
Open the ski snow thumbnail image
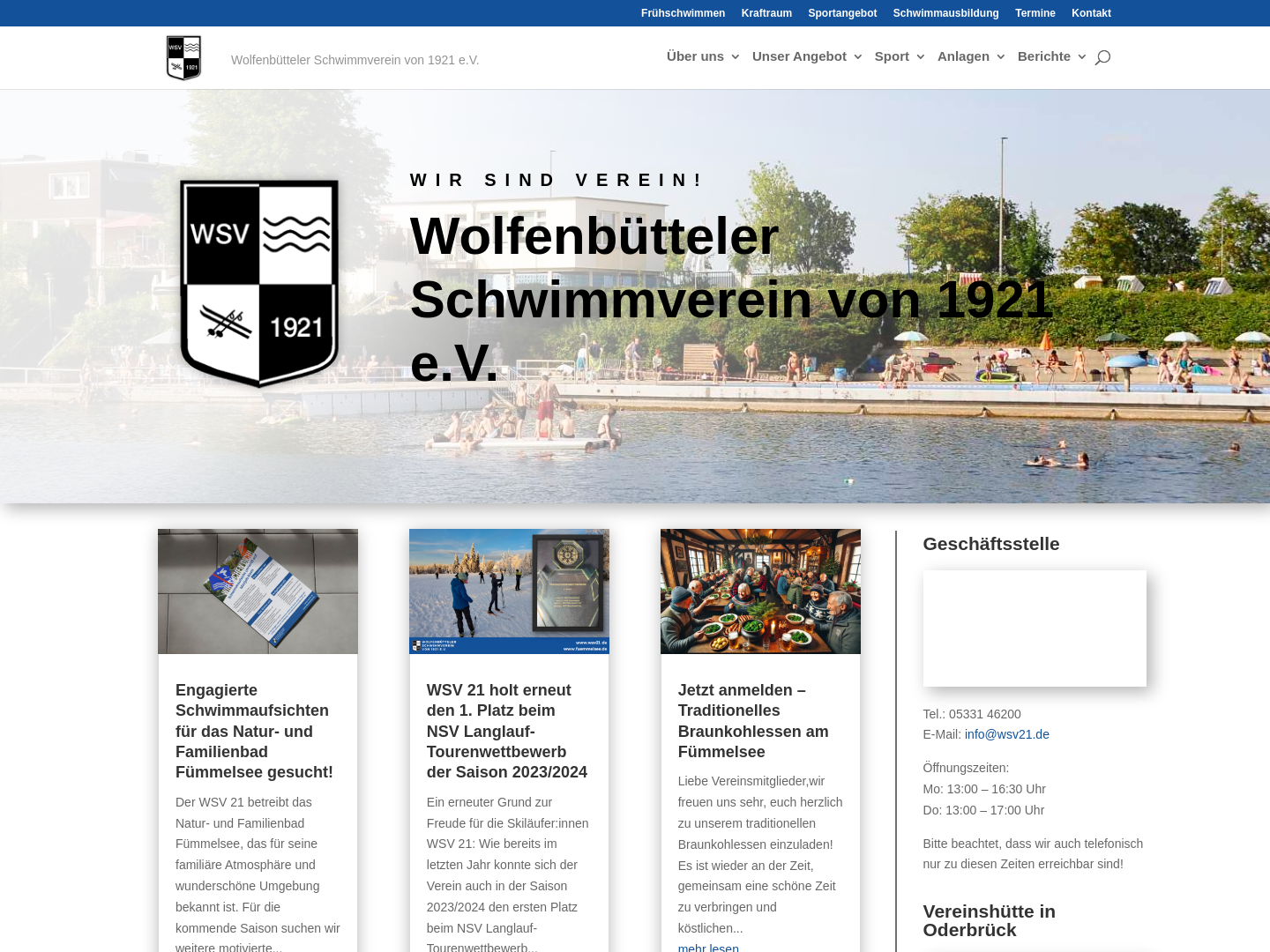[x=509, y=591]
